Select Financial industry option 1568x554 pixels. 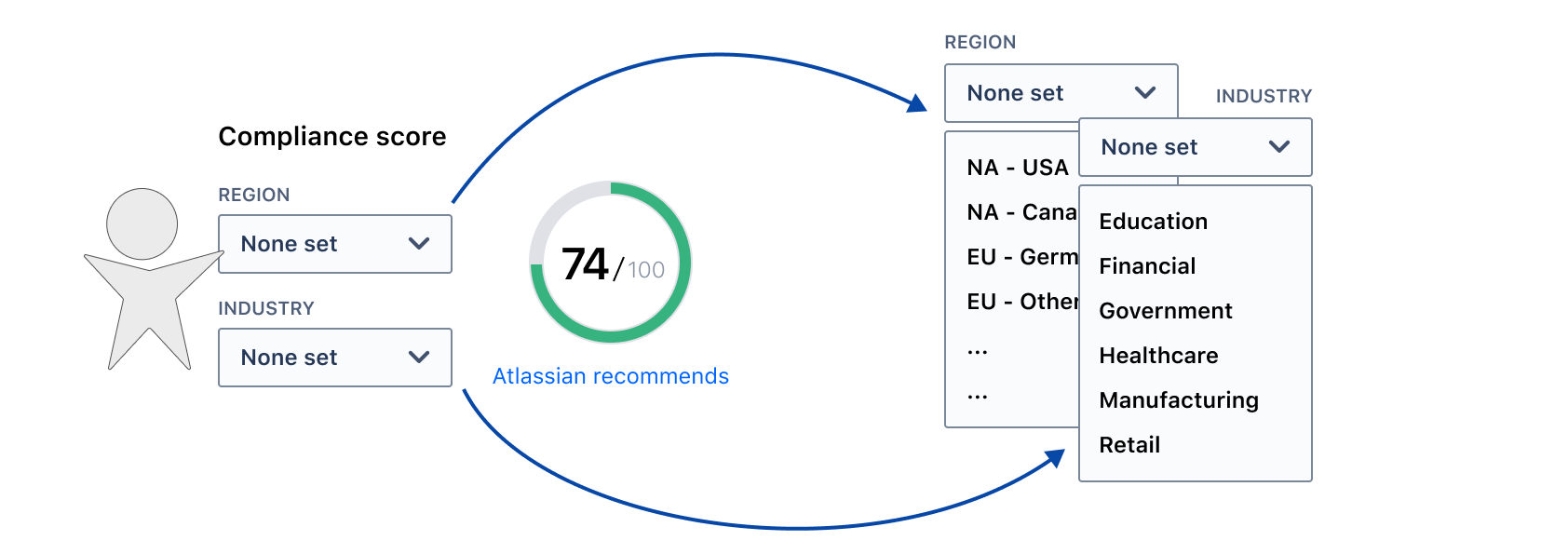point(1147,266)
